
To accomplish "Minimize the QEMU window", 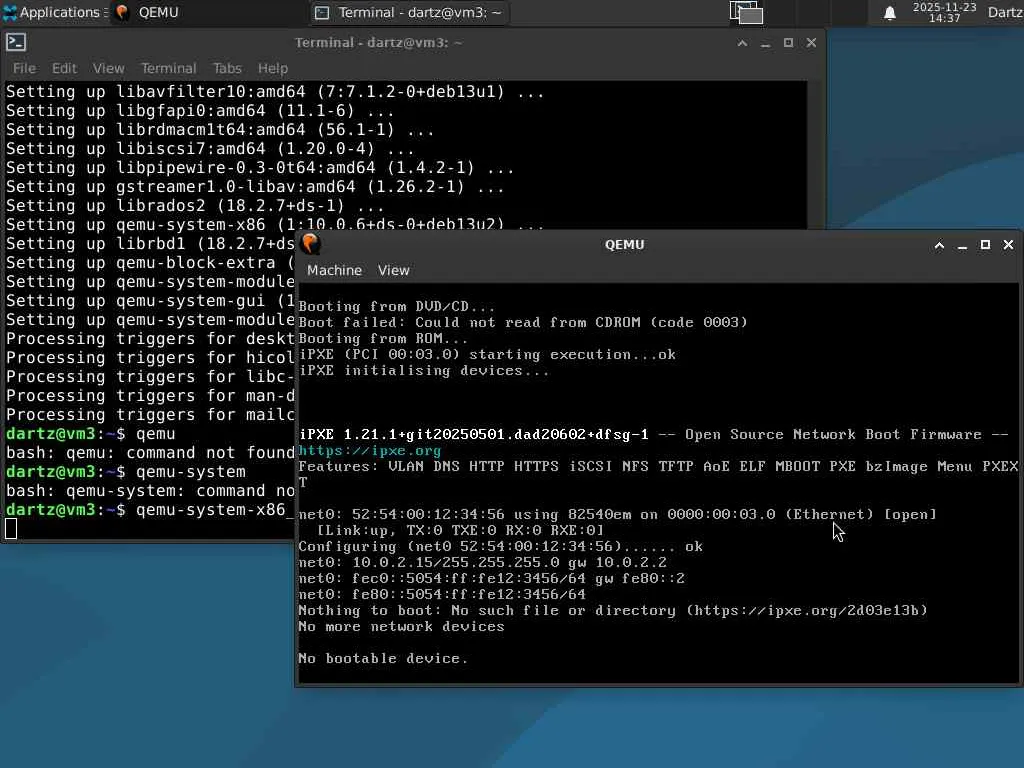I will pyautogui.click(x=962, y=245).
